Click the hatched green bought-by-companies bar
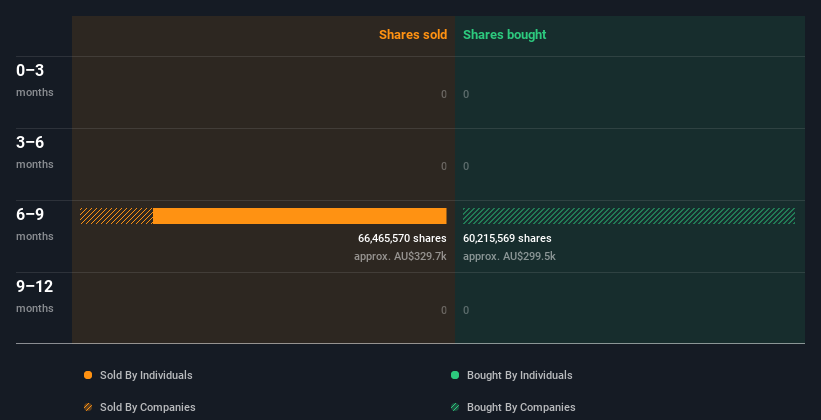This screenshot has width=821, height=420. 629,216
